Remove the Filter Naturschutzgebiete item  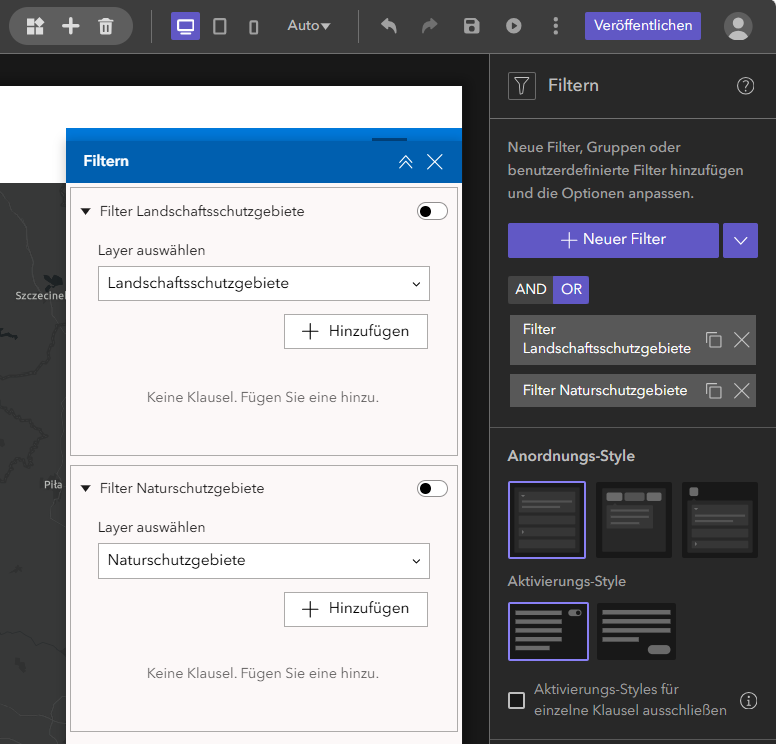tap(741, 391)
